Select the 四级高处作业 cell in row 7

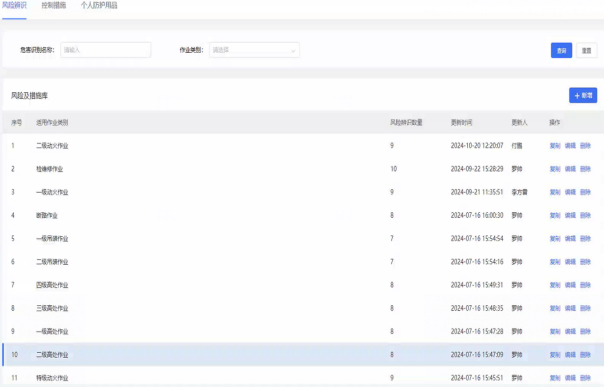(x=52, y=285)
